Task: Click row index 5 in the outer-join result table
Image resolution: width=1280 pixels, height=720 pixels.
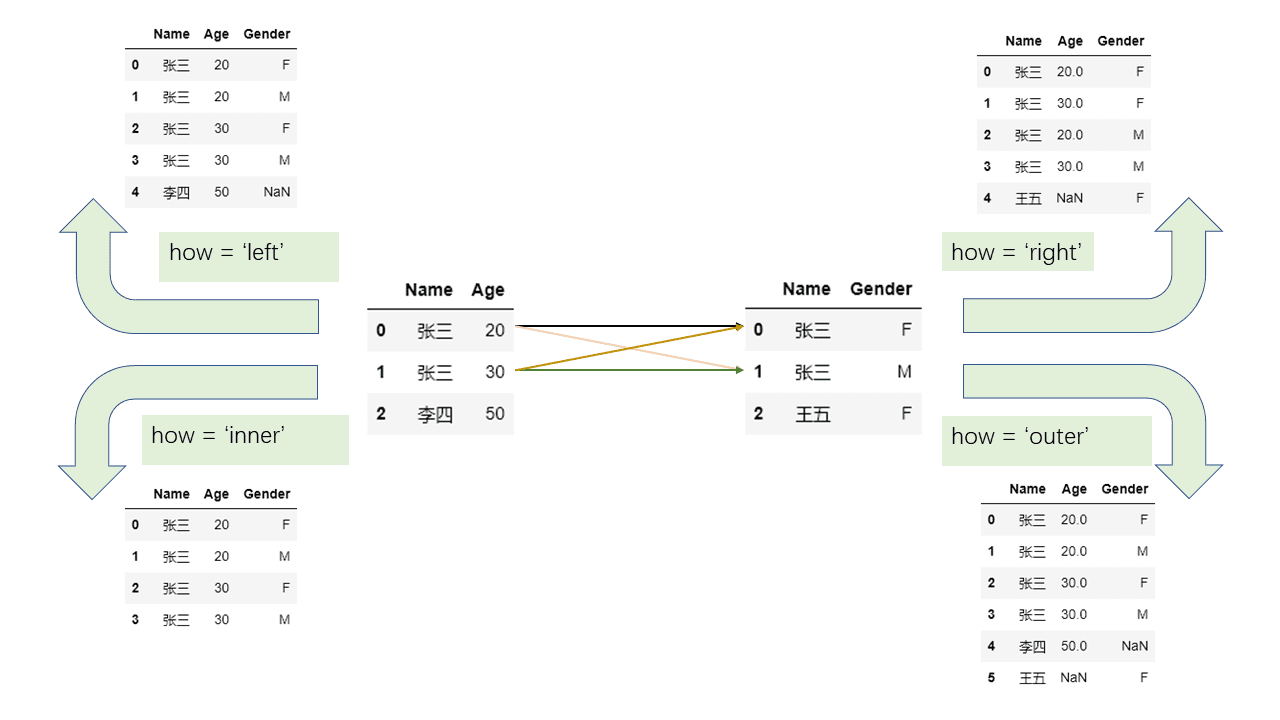Action: 991,677
